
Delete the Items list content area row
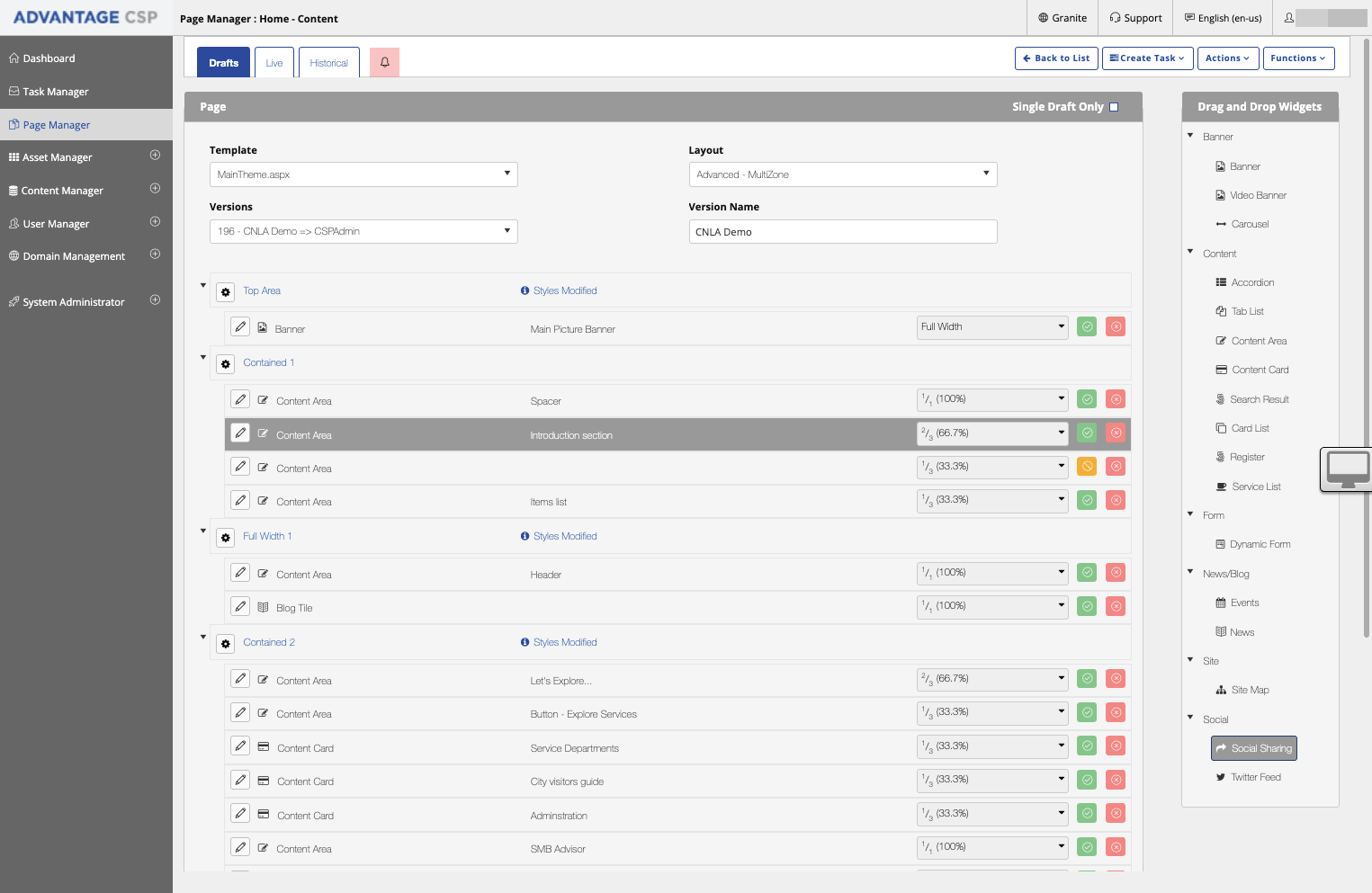click(1116, 500)
